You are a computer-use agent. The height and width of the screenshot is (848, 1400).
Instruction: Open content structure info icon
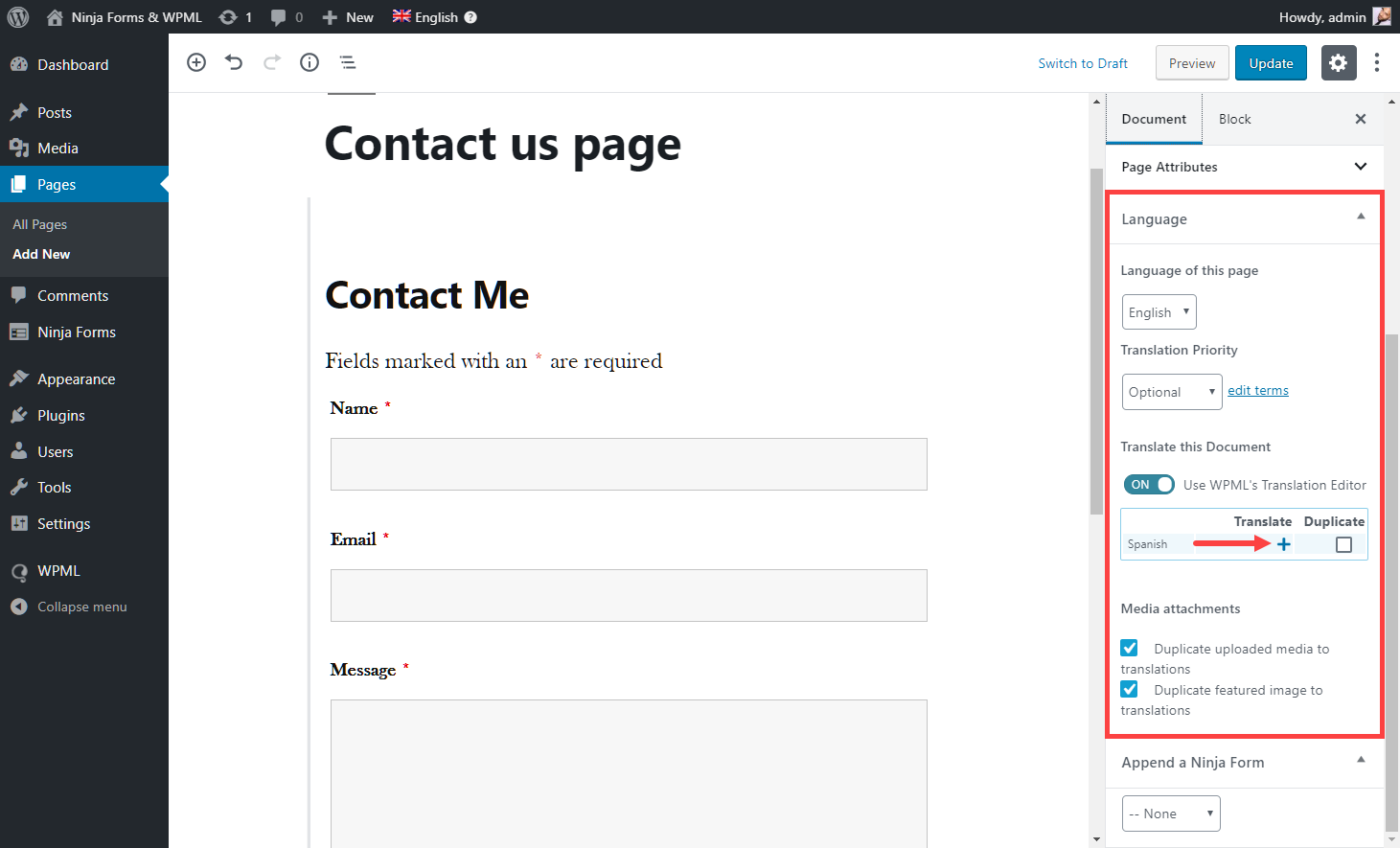tap(310, 62)
